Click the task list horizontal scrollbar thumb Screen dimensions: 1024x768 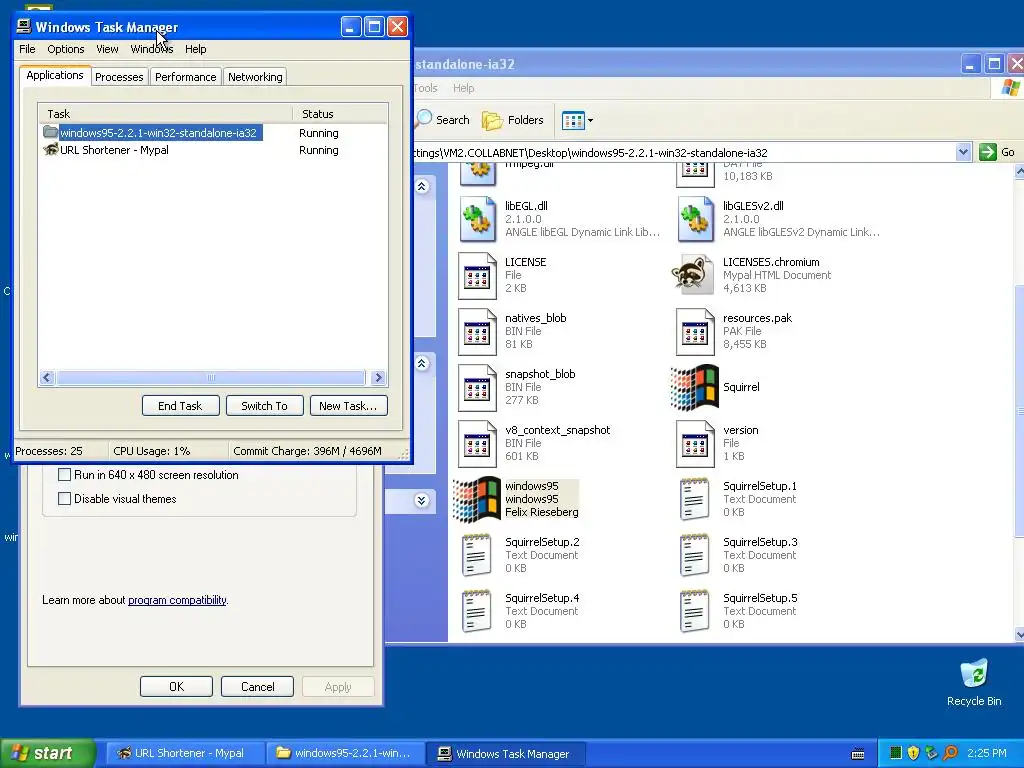210,377
